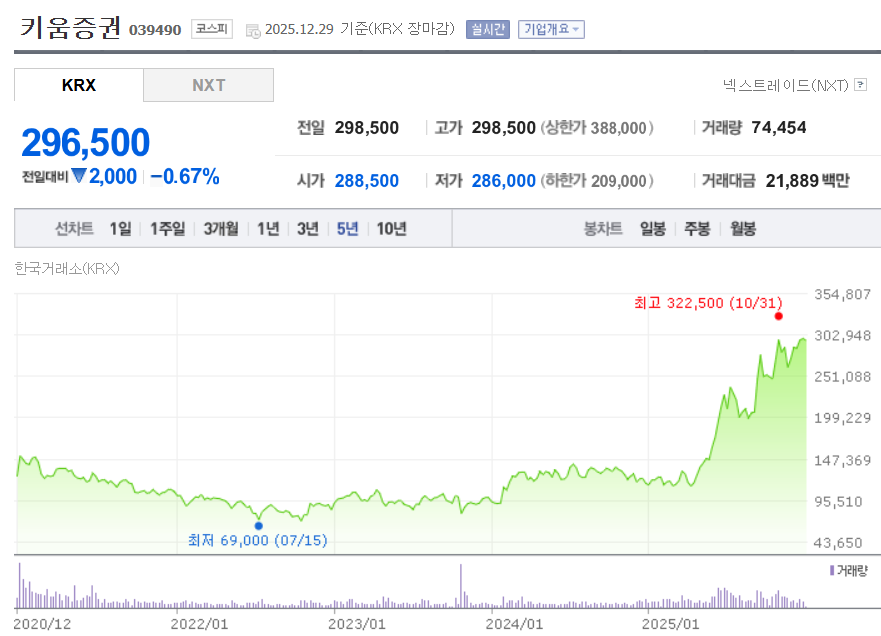Click the blue 최저 low marker dot
Image resolution: width=881 pixels, height=636 pixels.
point(258,526)
